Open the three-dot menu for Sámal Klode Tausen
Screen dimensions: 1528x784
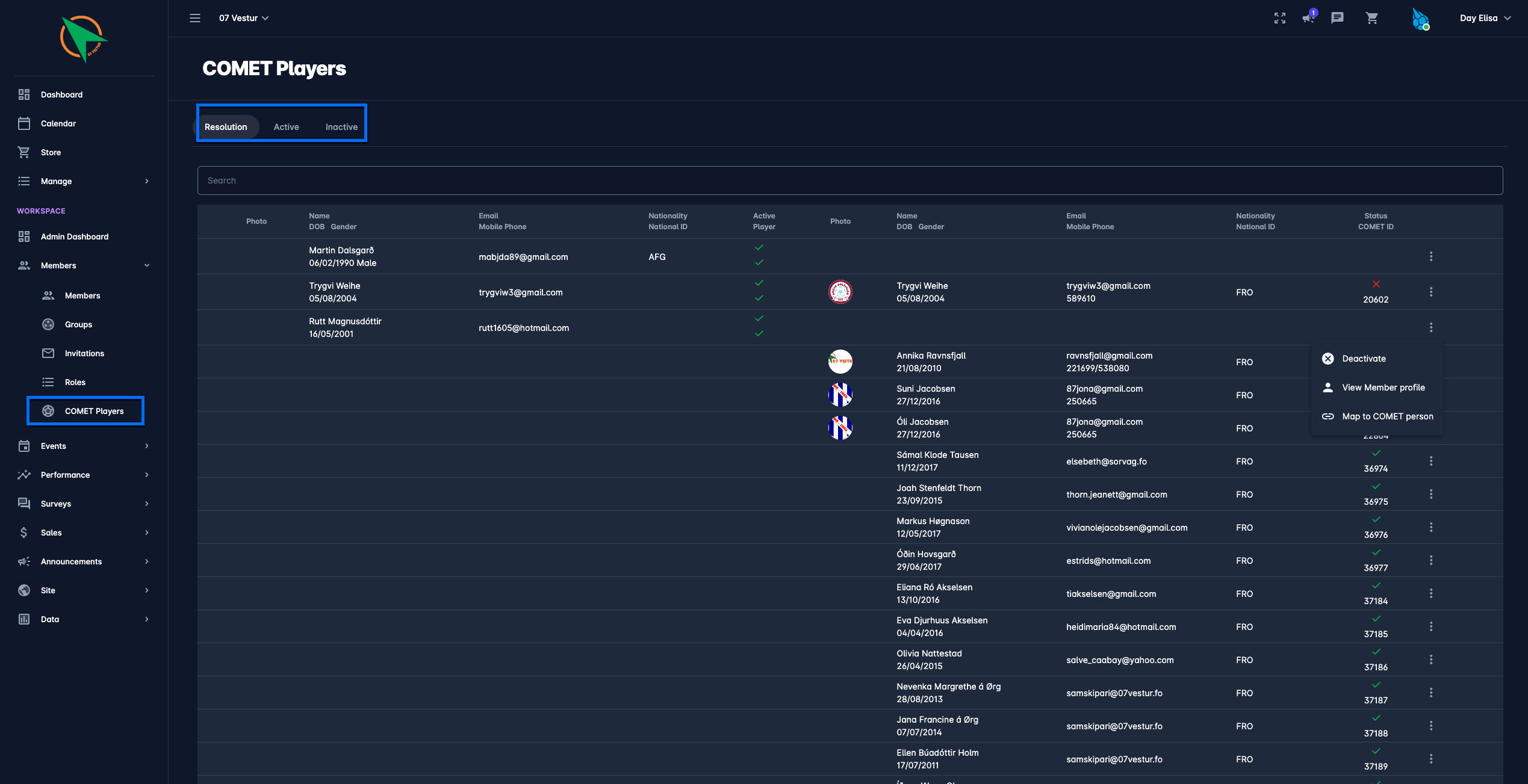(x=1431, y=461)
